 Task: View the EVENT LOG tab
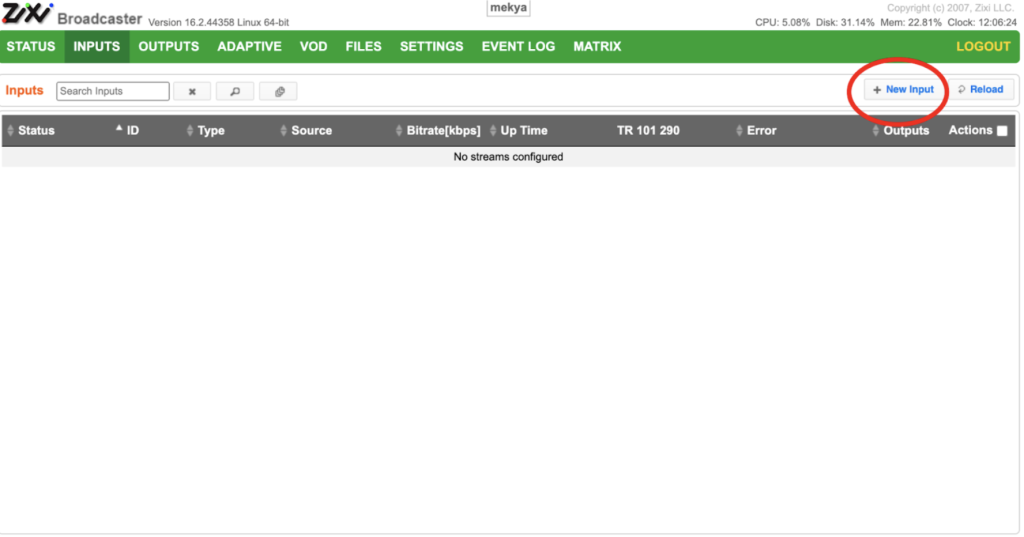click(x=519, y=46)
